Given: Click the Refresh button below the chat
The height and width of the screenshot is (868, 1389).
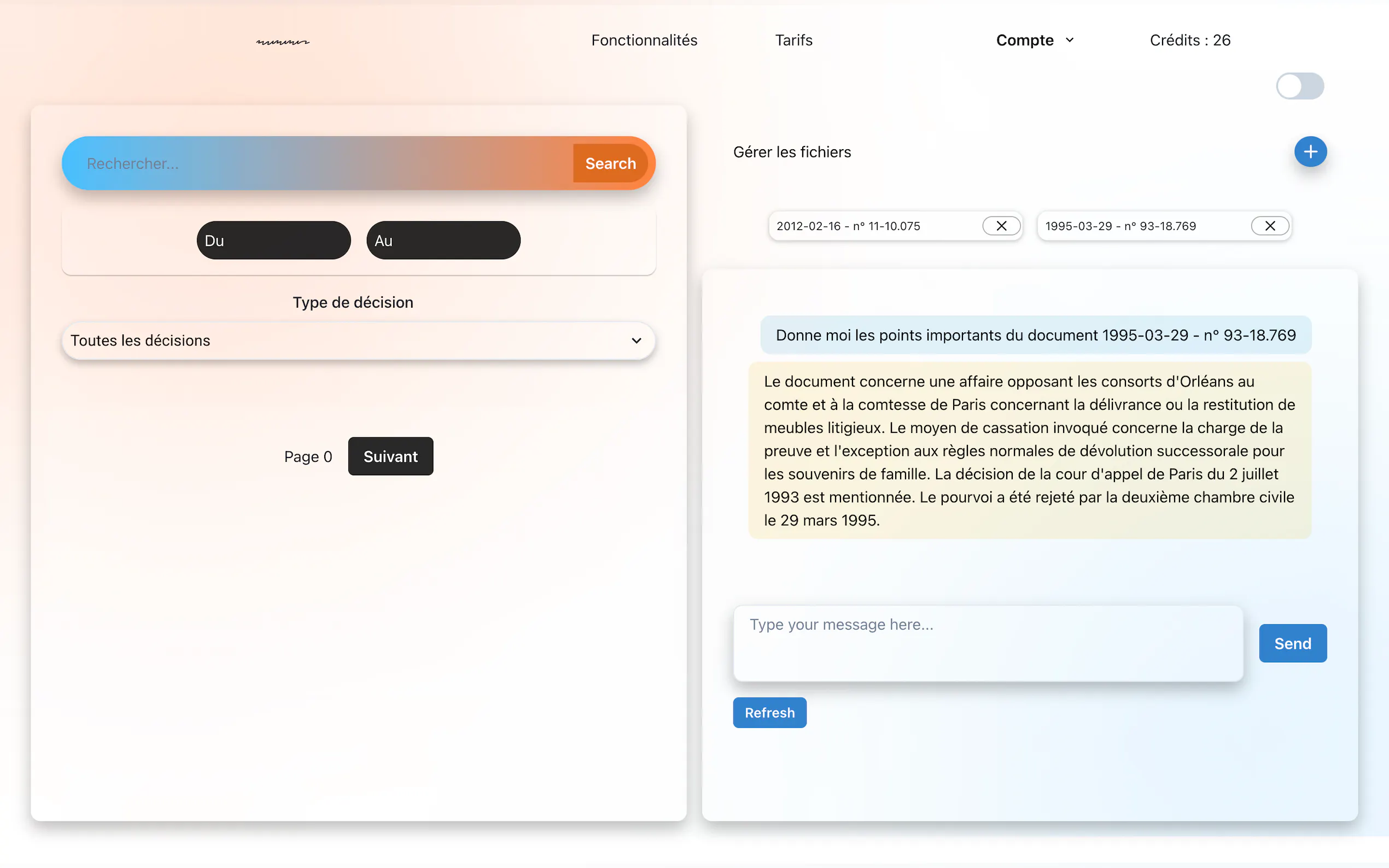Looking at the screenshot, I should click(x=769, y=712).
